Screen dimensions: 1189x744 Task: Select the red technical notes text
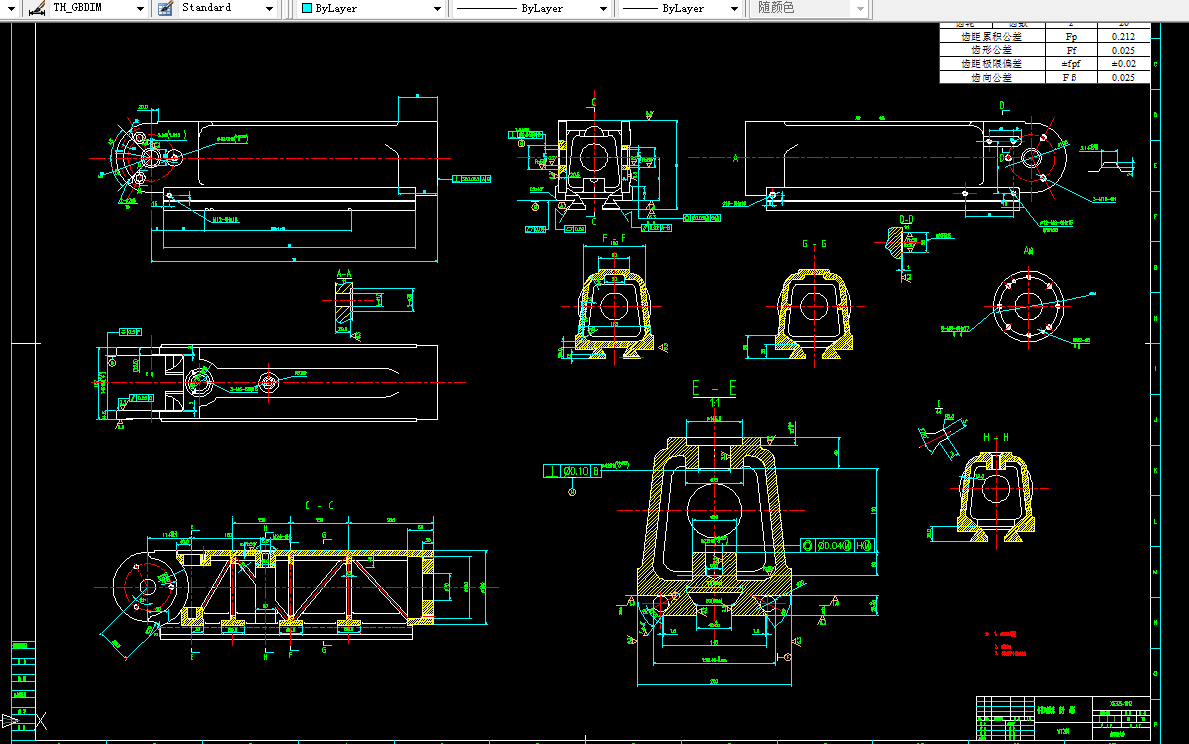[1004, 645]
